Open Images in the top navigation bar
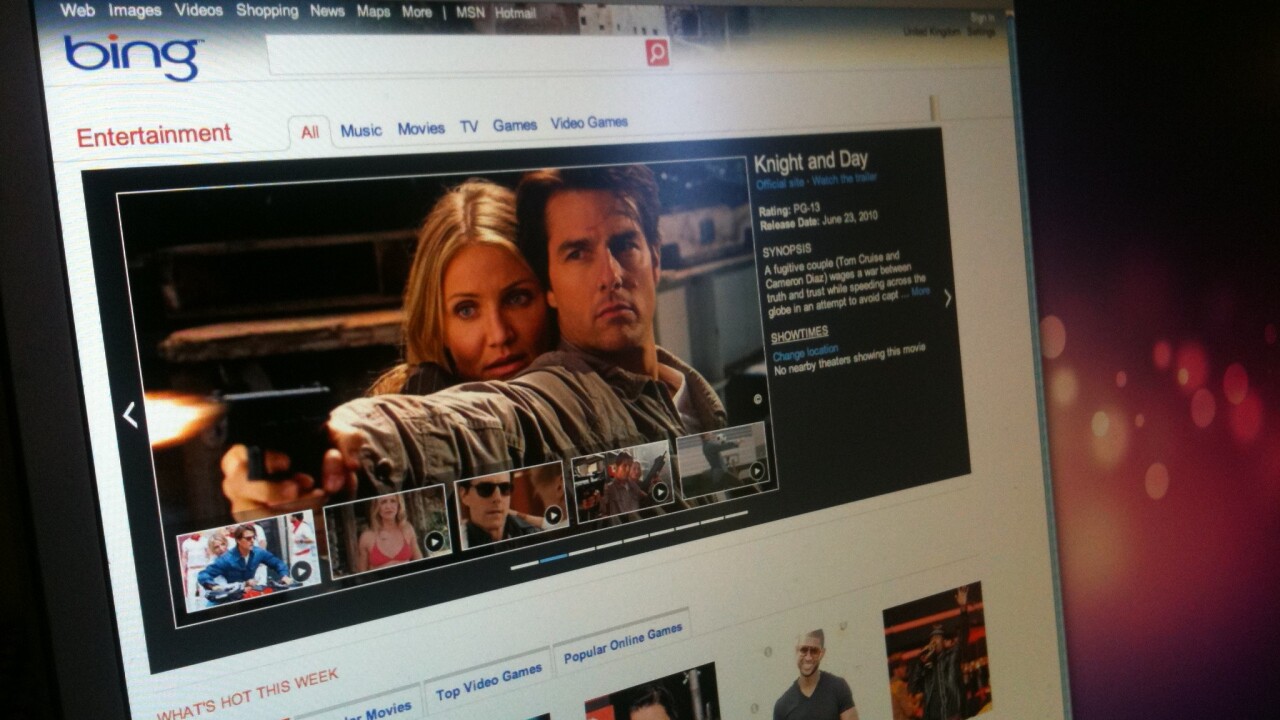This screenshot has height=720, width=1280. 134,10
